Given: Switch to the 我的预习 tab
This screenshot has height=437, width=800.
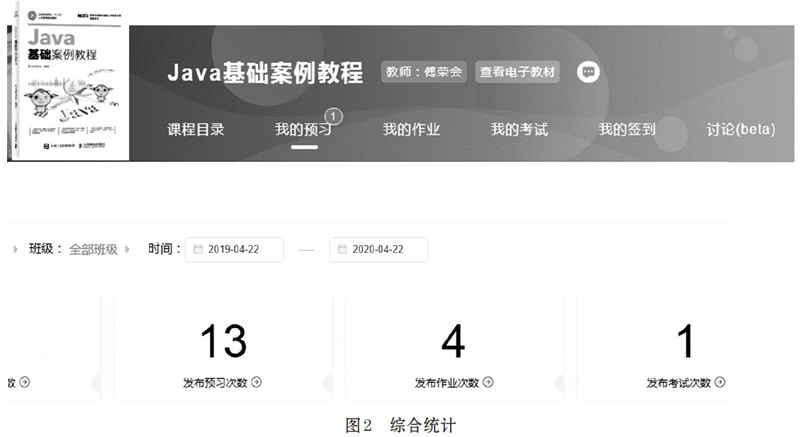Looking at the screenshot, I should [x=304, y=130].
